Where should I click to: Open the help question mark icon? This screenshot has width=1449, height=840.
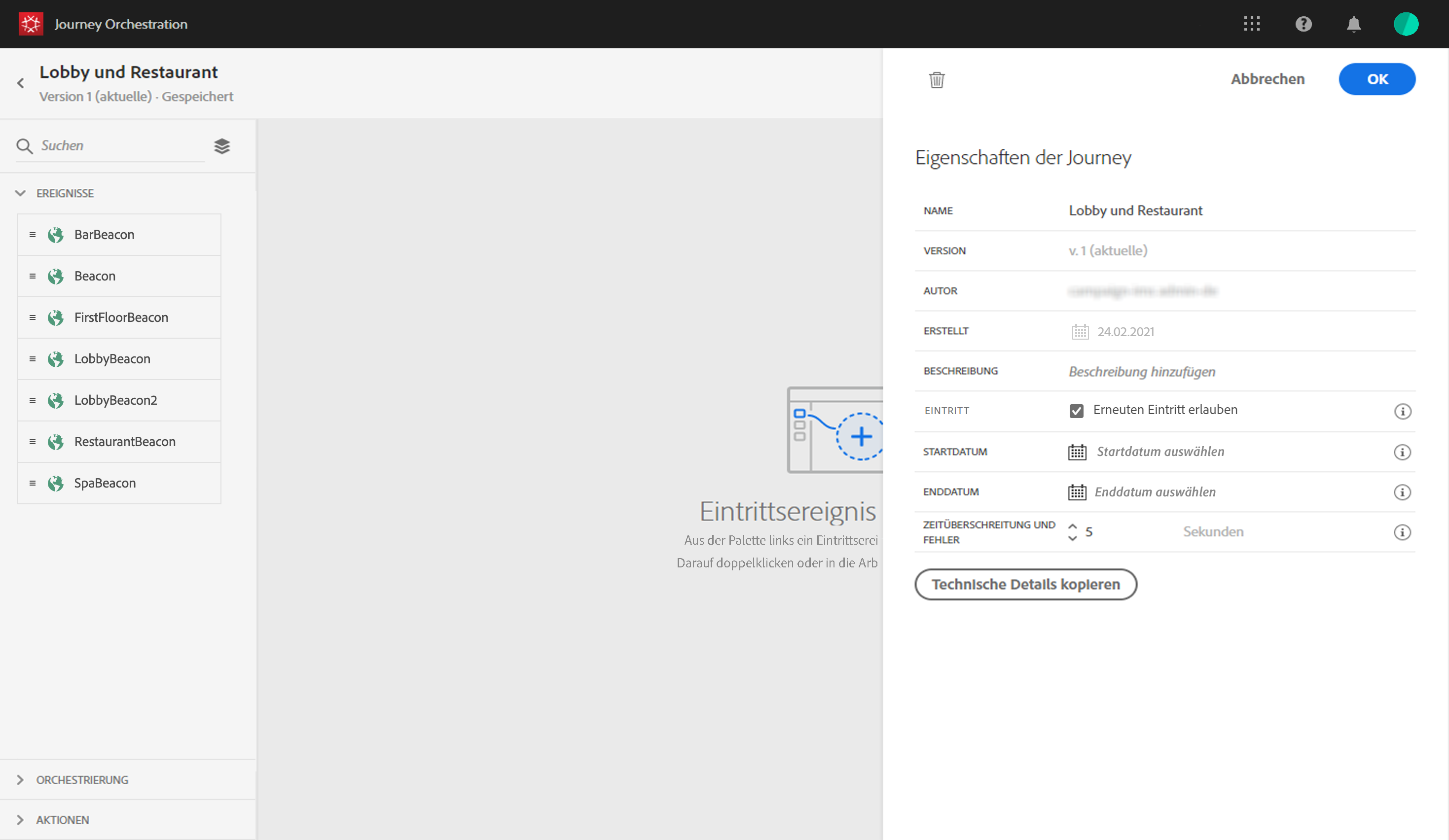[x=1303, y=24]
